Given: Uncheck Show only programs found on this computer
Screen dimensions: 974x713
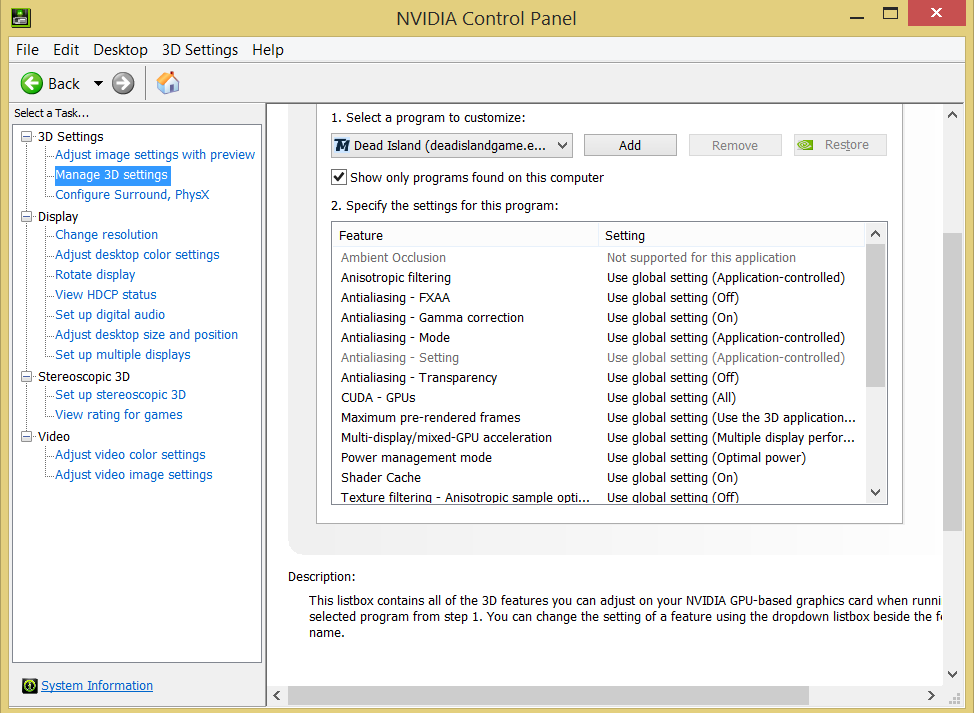Looking at the screenshot, I should [339, 177].
